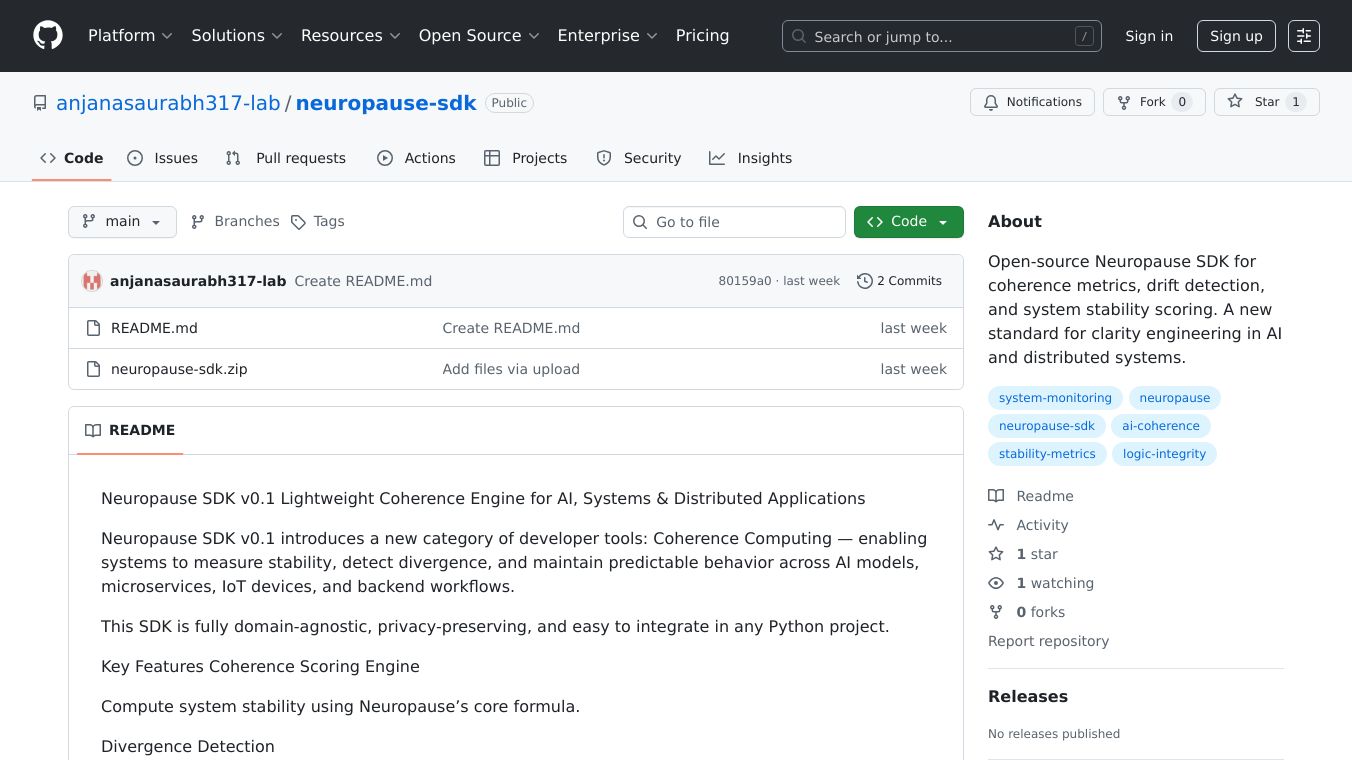Viewport: 1352px width, 760px height.
Task: Click the Tags label icon
Action: pos(298,222)
